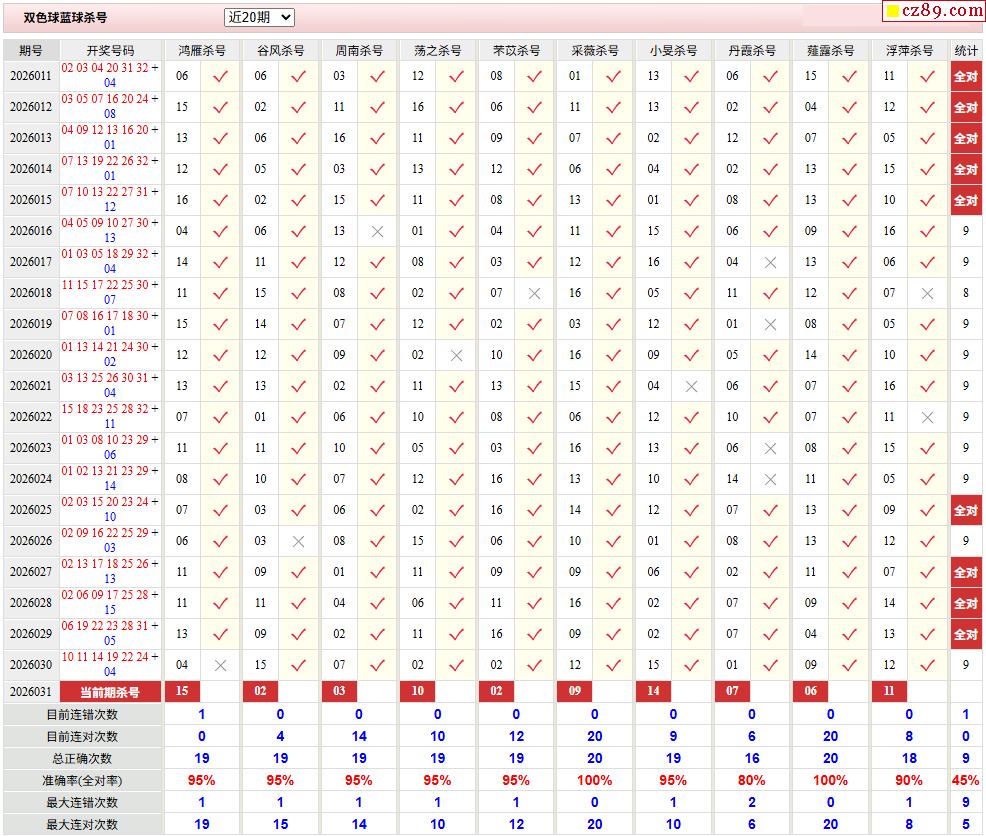Select the 采薇杀号 column header
Viewport: 986px width, 836px height.
594,50
